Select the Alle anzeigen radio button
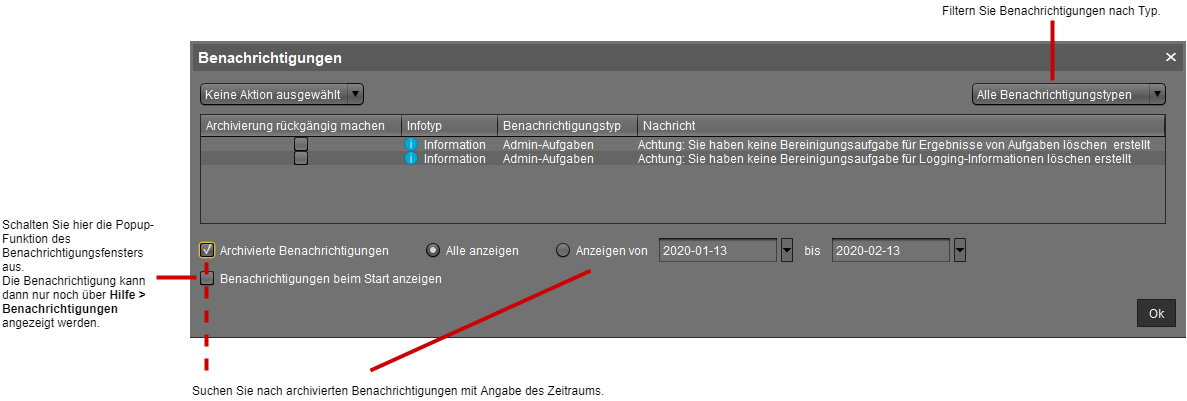The image size is (1187, 401). [433, 251]
